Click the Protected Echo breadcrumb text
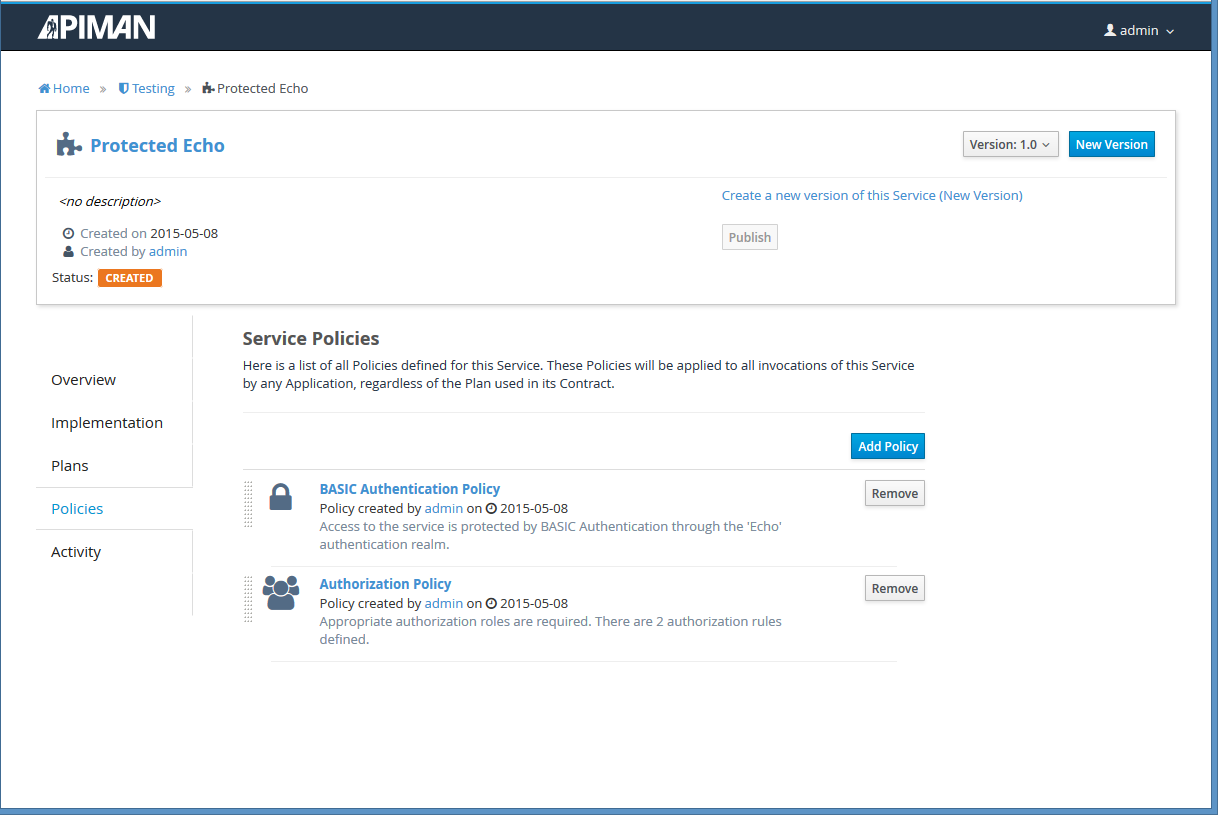 pyautogui.click(x=263, y=88)
